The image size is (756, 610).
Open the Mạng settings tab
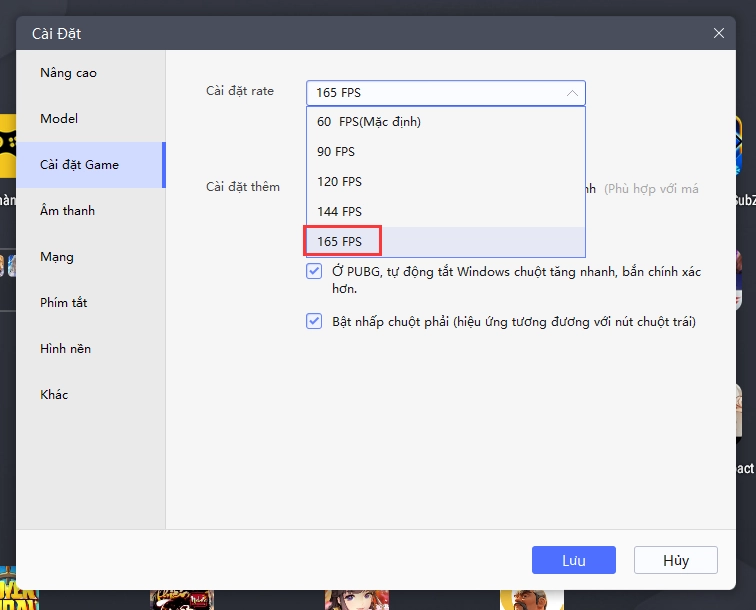click(x=57, y=257)
